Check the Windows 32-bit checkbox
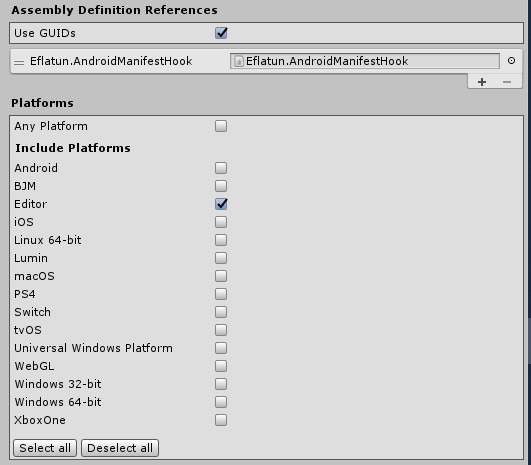531x465 pixels. tap(221, 384)
